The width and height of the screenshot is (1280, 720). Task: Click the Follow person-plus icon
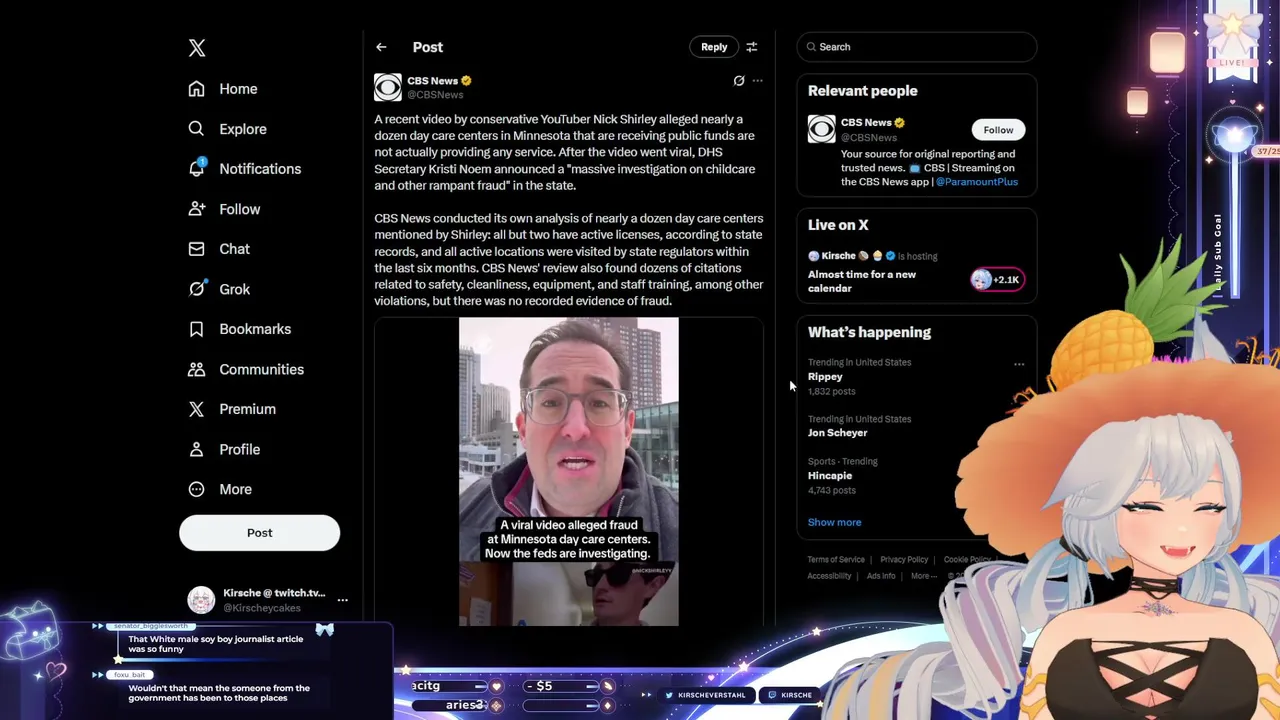pyautogui.click(x=197, y=209)
